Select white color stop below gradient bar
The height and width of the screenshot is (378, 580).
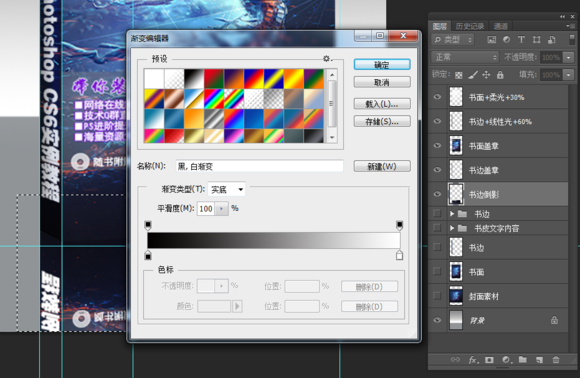pos(399,255)
